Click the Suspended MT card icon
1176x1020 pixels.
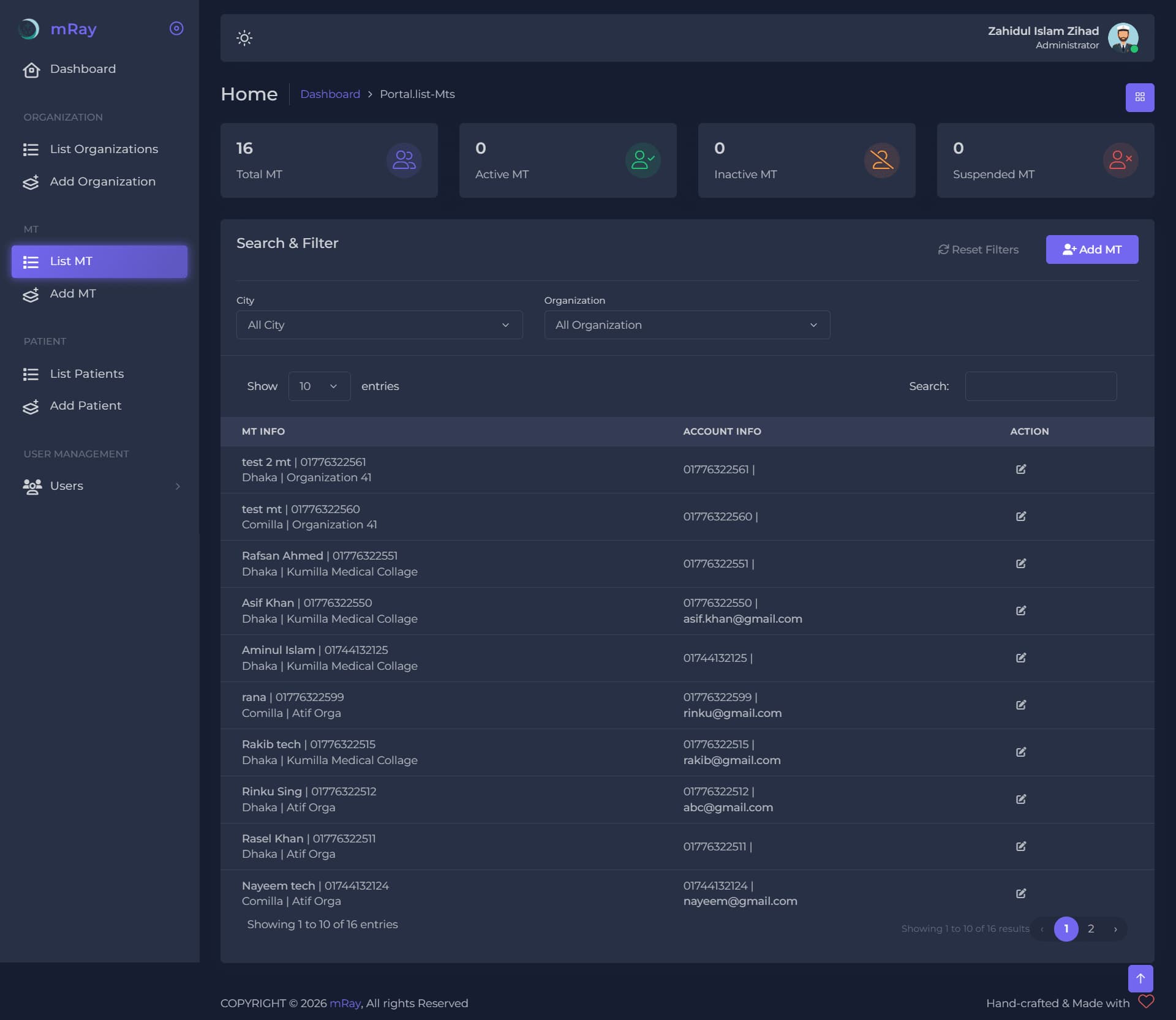(1120, 160)
